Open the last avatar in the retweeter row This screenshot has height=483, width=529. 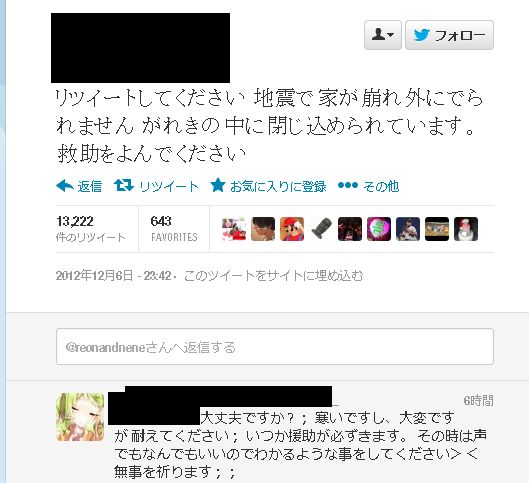pyautogui.click(x=466, y=229)
